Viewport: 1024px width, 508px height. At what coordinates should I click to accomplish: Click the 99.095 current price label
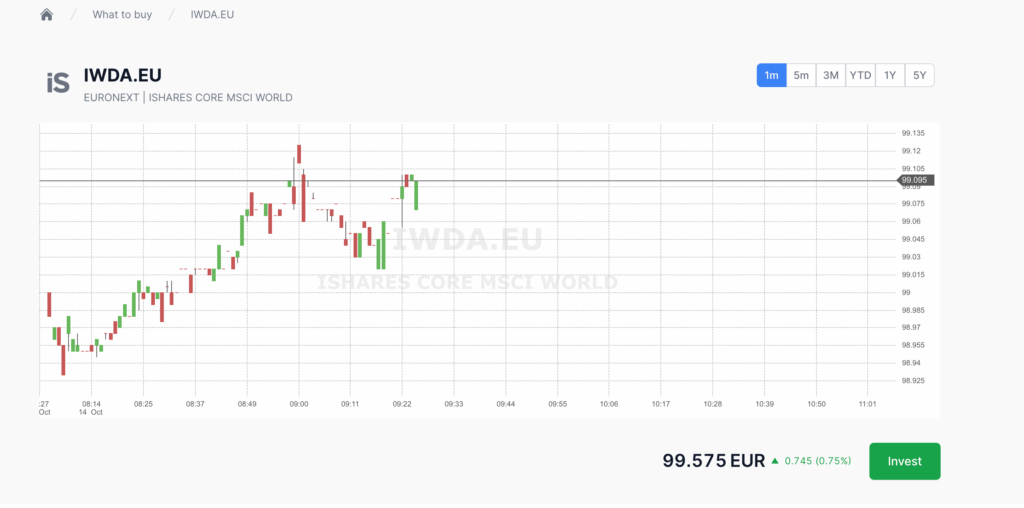[915, 180]
